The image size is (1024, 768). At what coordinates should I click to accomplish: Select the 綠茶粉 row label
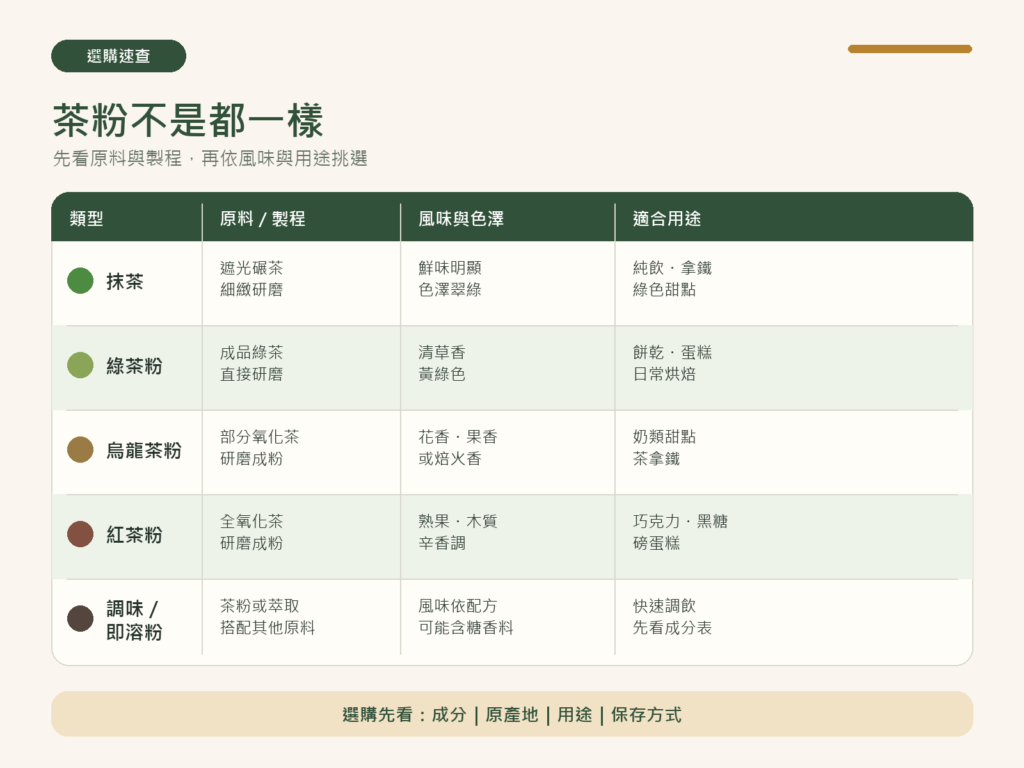click(135, 366)
